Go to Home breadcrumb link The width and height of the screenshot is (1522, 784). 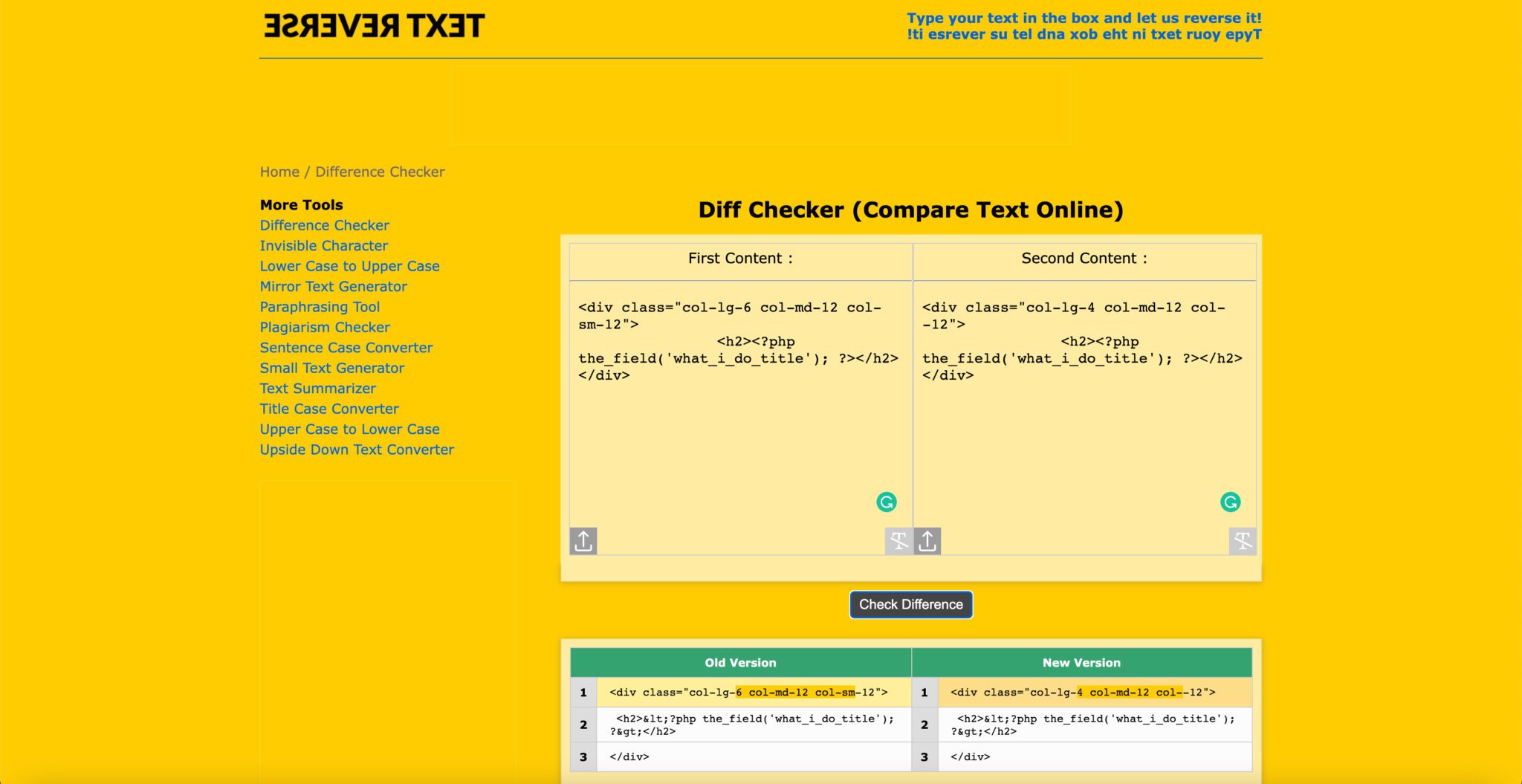pyautogui.click(x=279, y=172)
